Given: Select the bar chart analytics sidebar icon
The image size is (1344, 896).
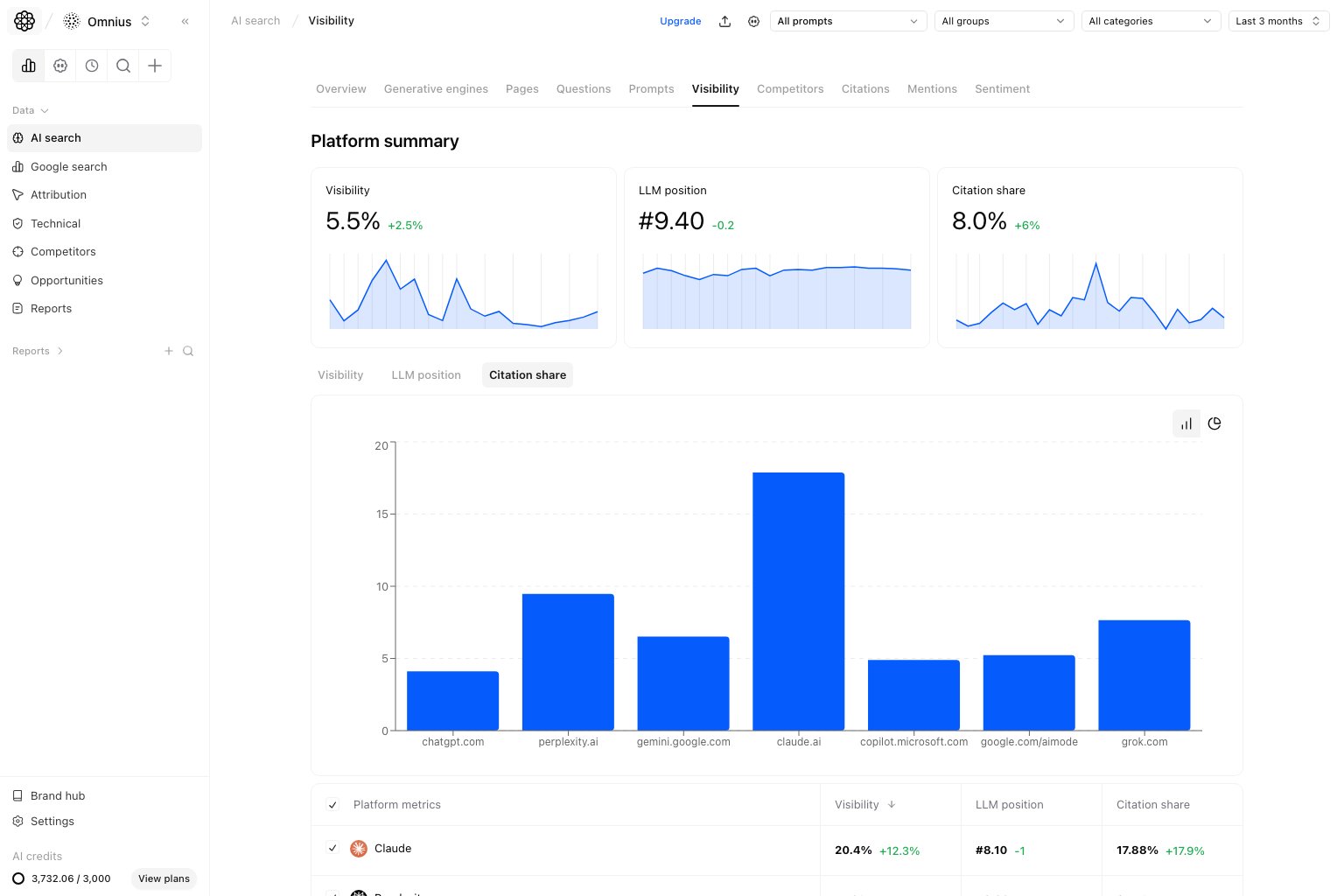Looking at the screenshot, I should click(x=29, y=66).
